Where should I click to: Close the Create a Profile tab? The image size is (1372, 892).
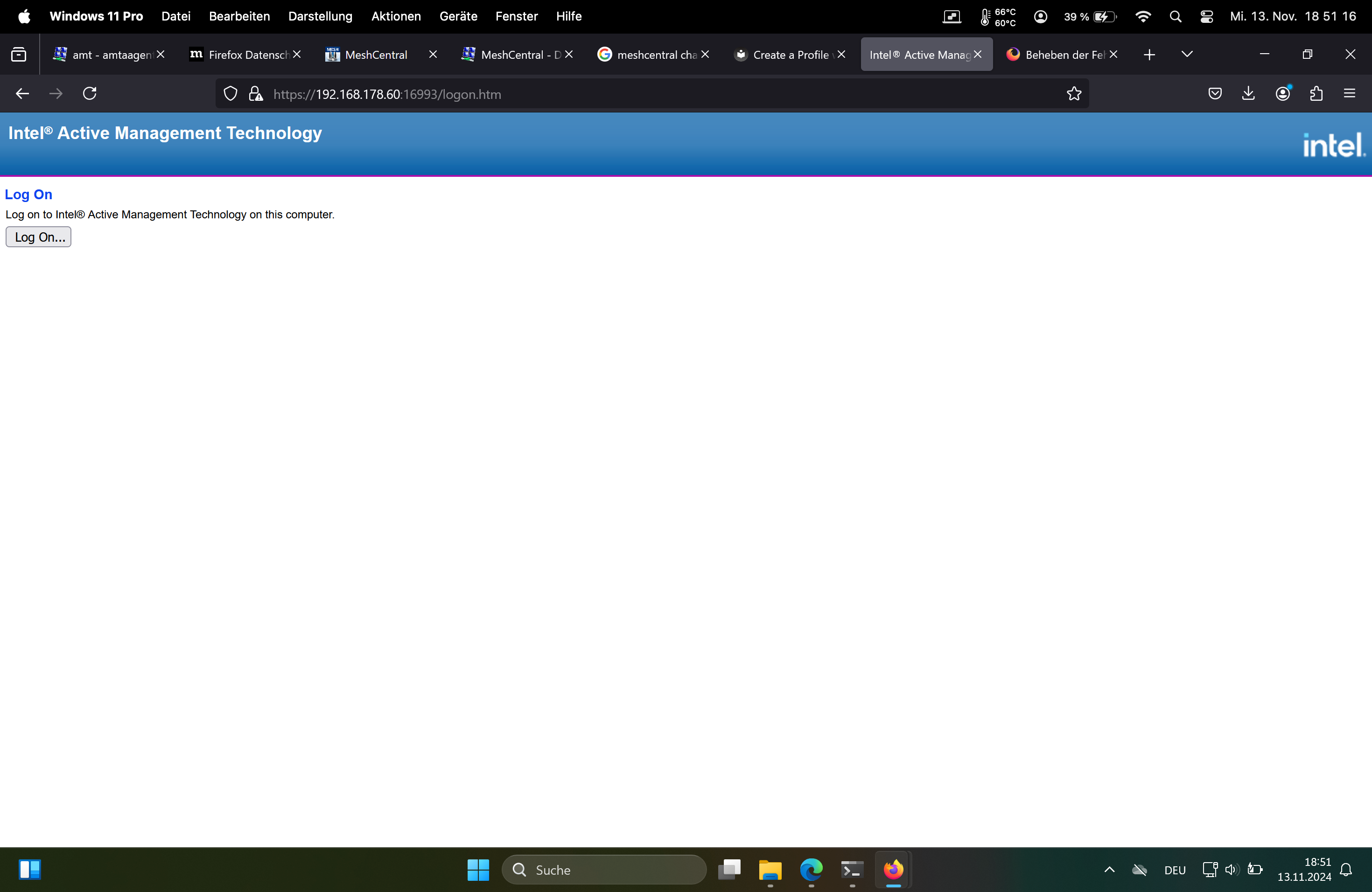click(x=842, y=54)
